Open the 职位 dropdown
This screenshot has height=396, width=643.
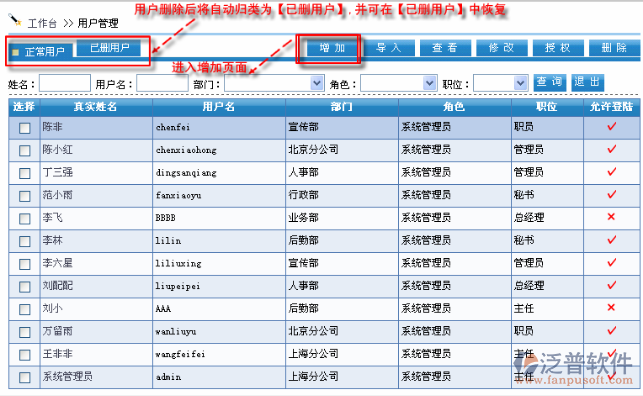tap(501, 83)
